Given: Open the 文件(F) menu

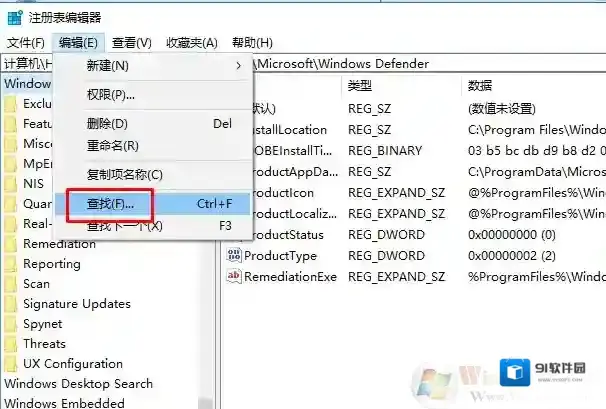Looking at the screenshot, I should 26,43.
